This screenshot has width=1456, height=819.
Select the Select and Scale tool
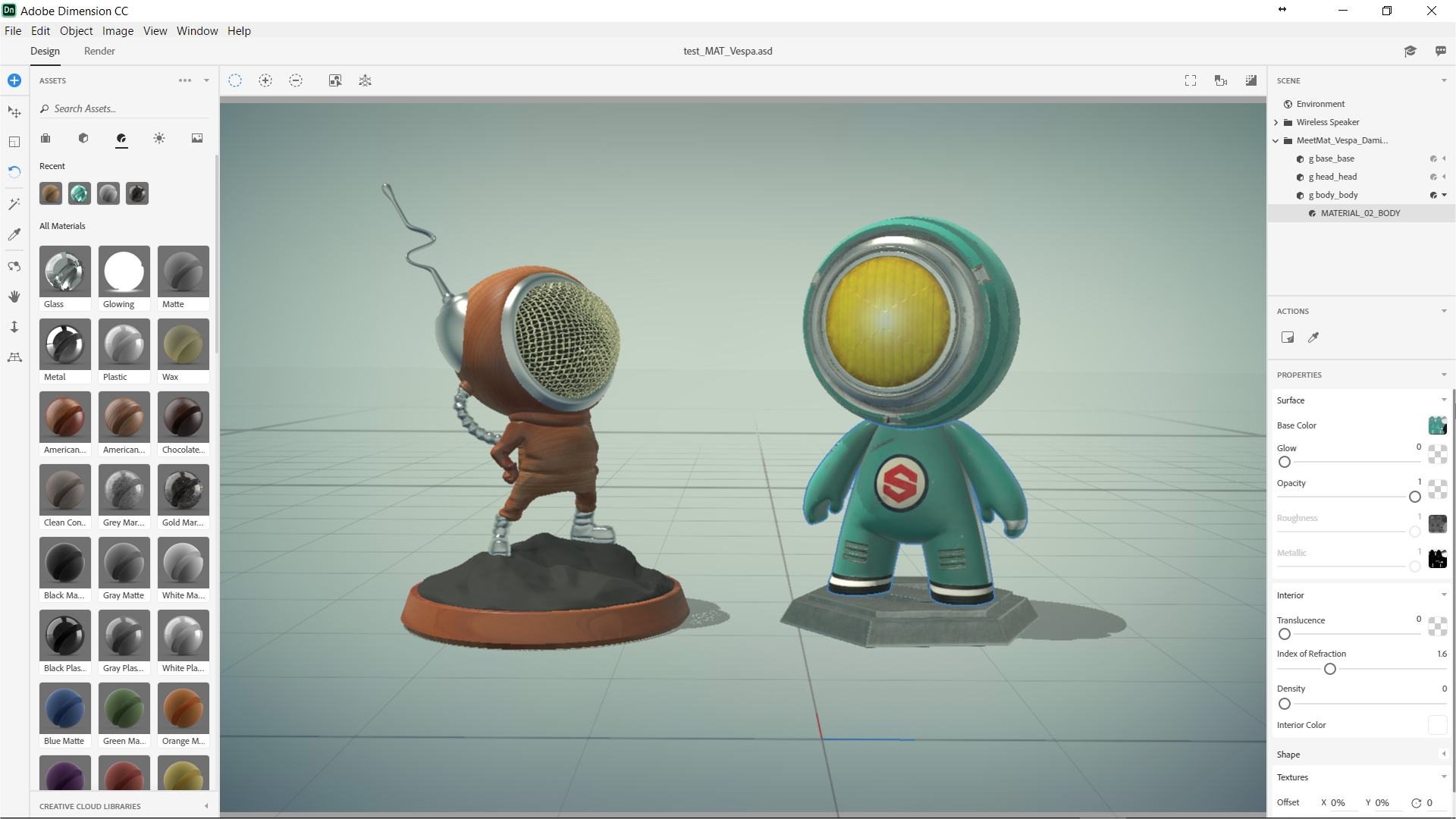click(14, 142)
